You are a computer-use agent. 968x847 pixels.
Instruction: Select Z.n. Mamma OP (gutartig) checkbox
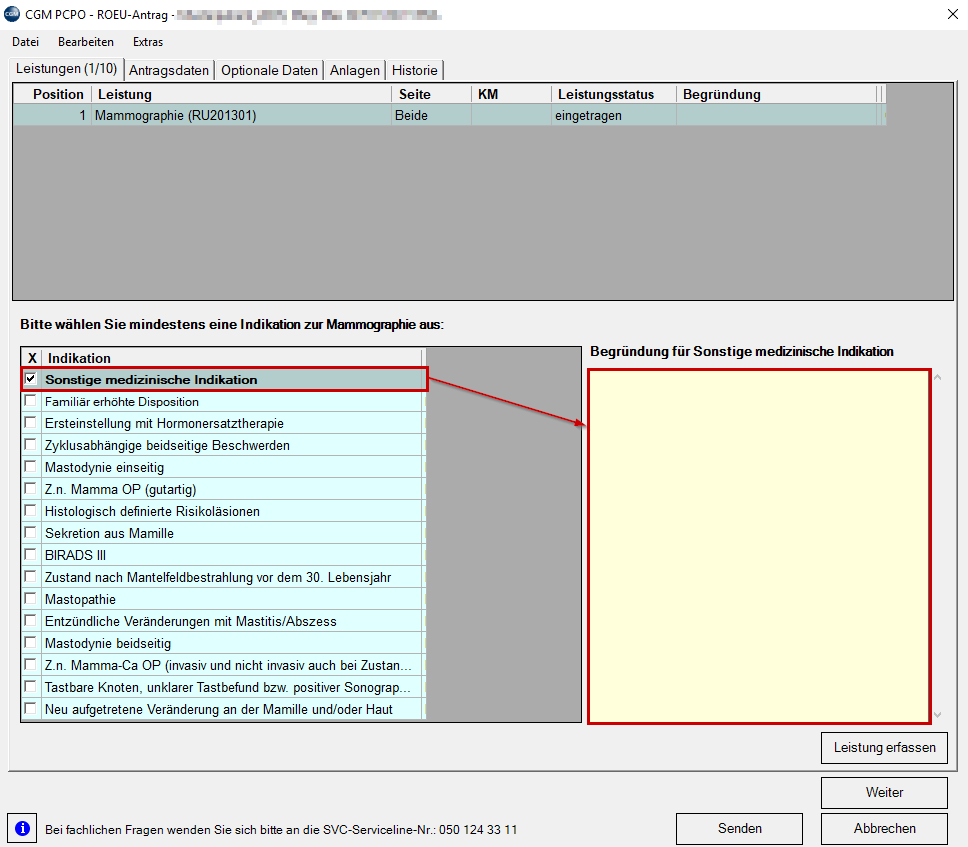[30, 489]
